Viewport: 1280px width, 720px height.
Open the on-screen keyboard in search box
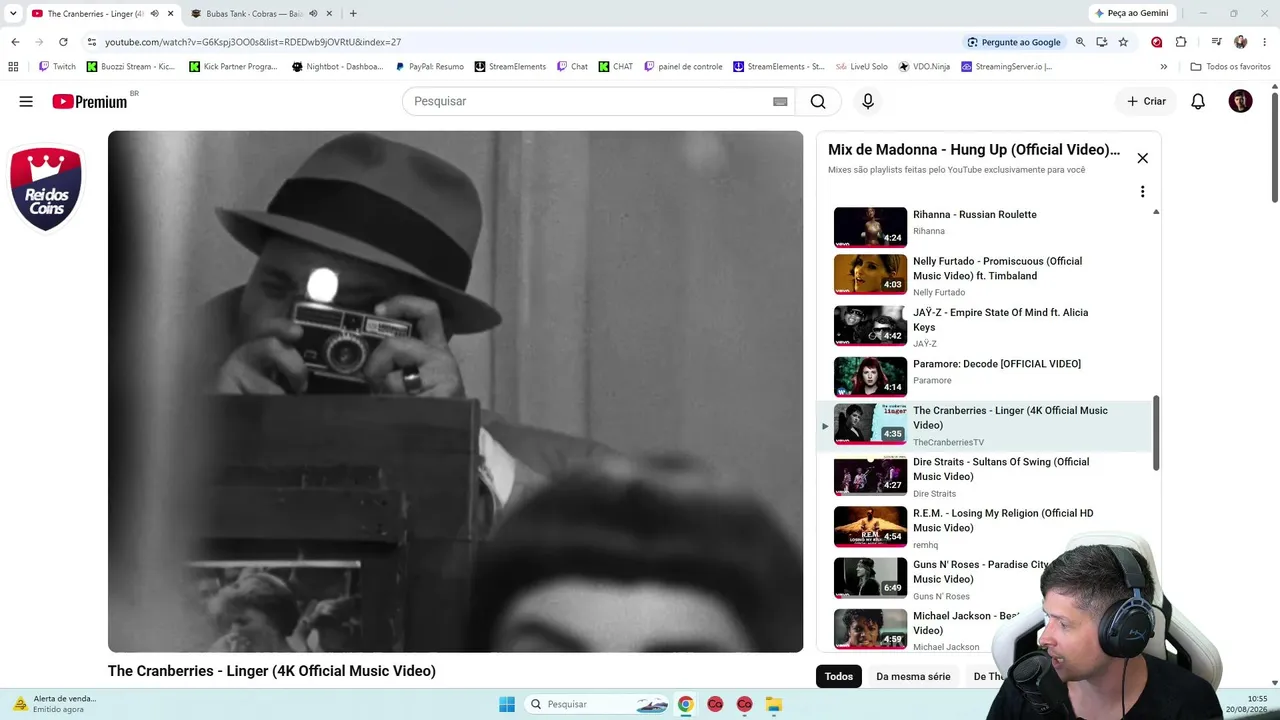pyautogui.click(x=780, y=101)
